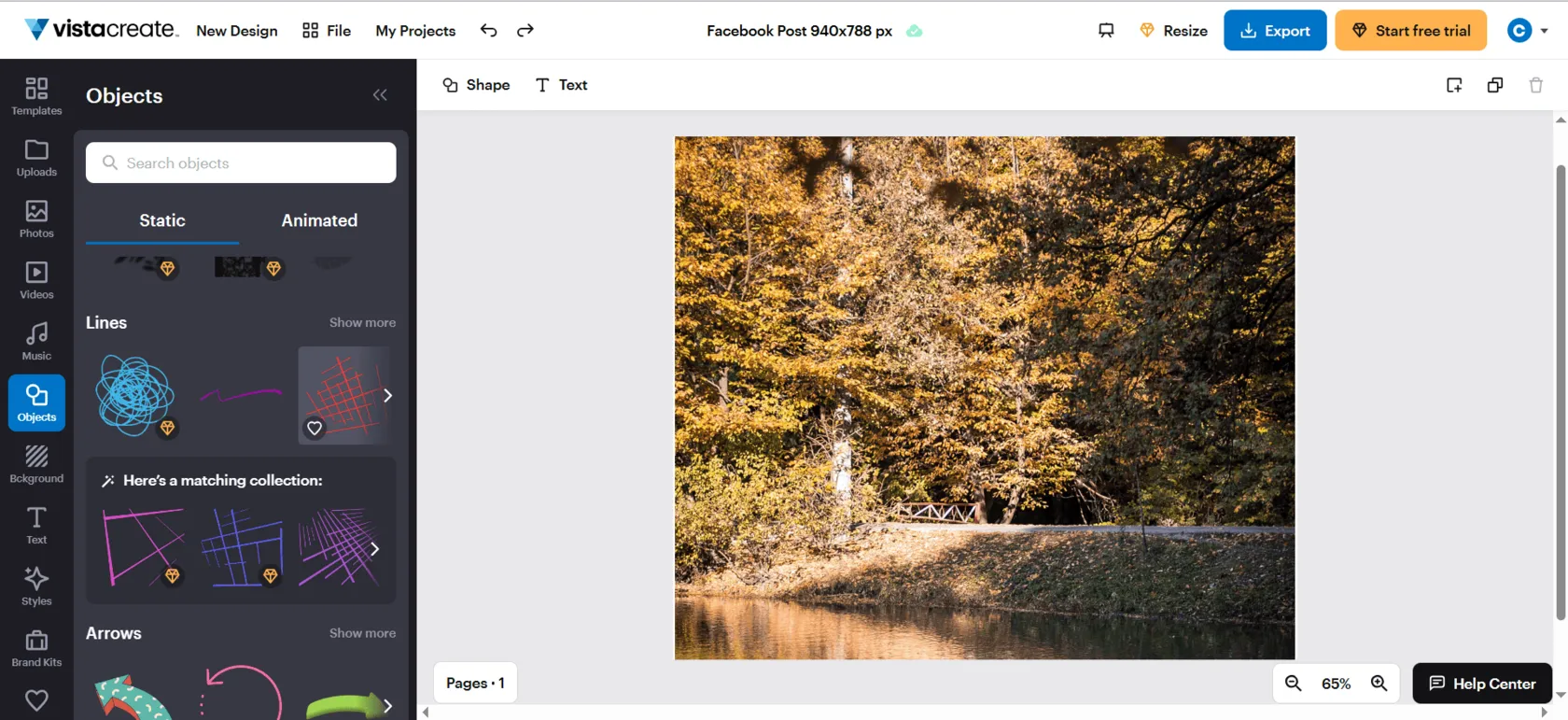The width and height of the screenshot is (1568, 720).
Task: Click the Search objects input field
Action: click(x=241, y=162)
